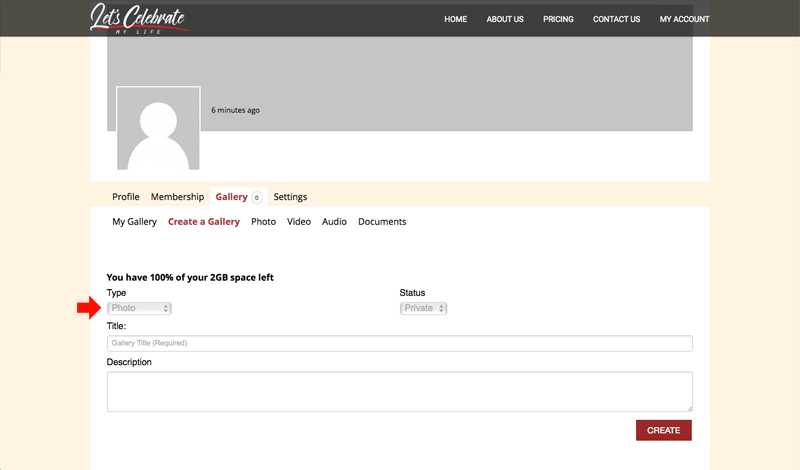Image resolution: width=800 pixels, height=470 pixels.
Task: Click the '6 minutes ago' timestamp text
Action: pos(235,110)
